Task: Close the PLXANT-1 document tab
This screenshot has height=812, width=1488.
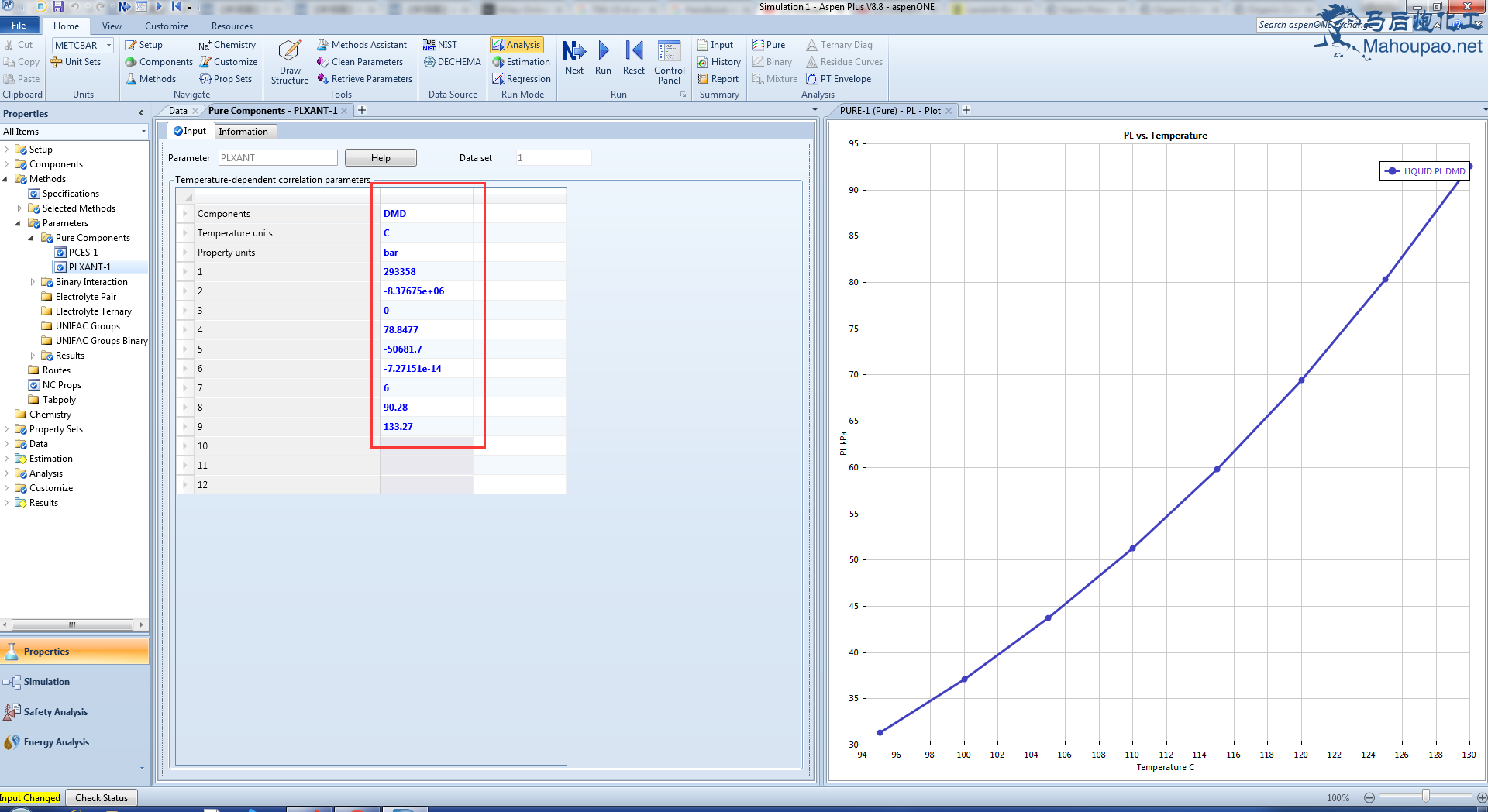Action: (x=344, y=111)
